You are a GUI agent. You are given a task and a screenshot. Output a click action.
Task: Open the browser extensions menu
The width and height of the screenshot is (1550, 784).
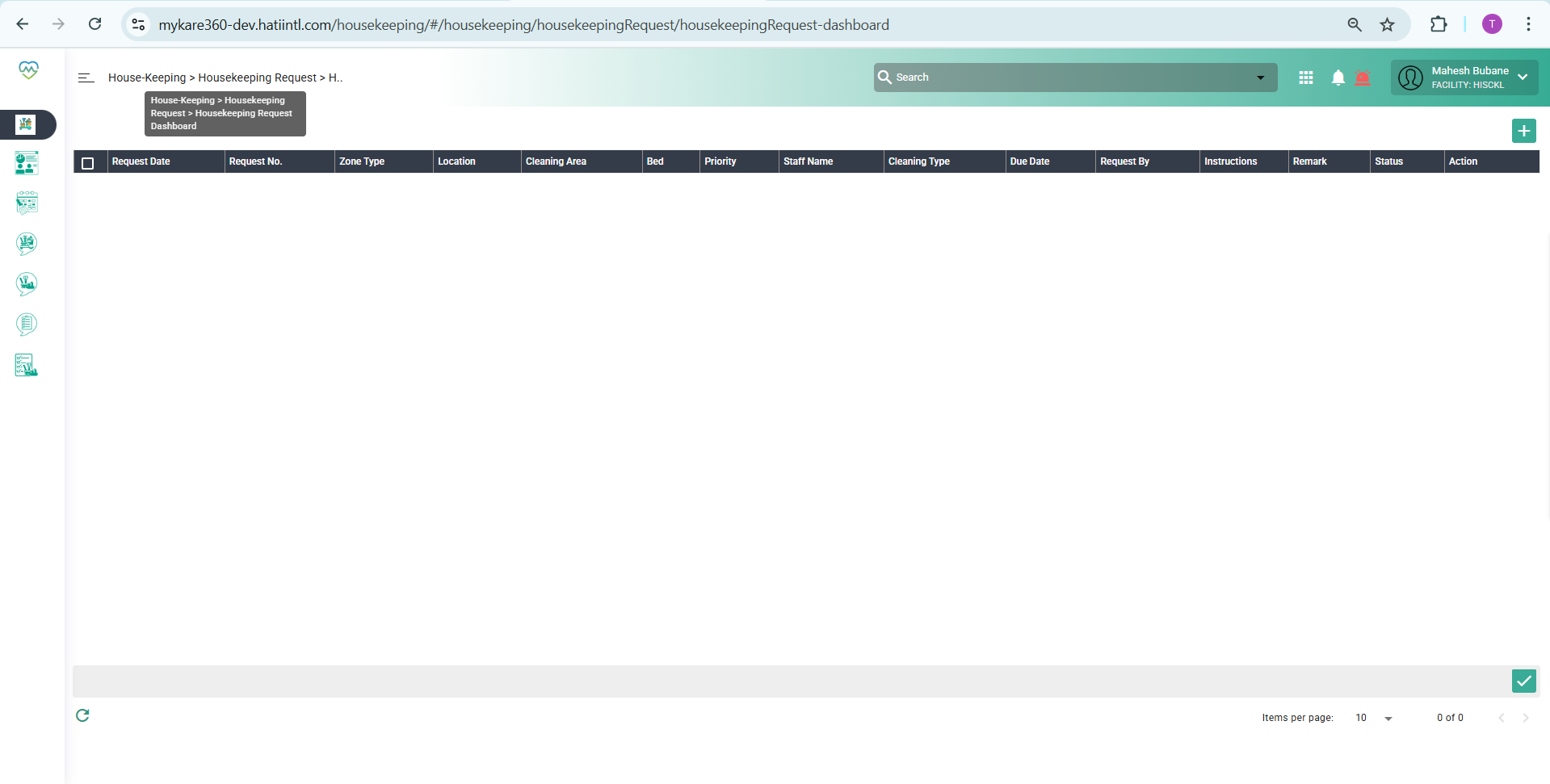[1439, 24]
